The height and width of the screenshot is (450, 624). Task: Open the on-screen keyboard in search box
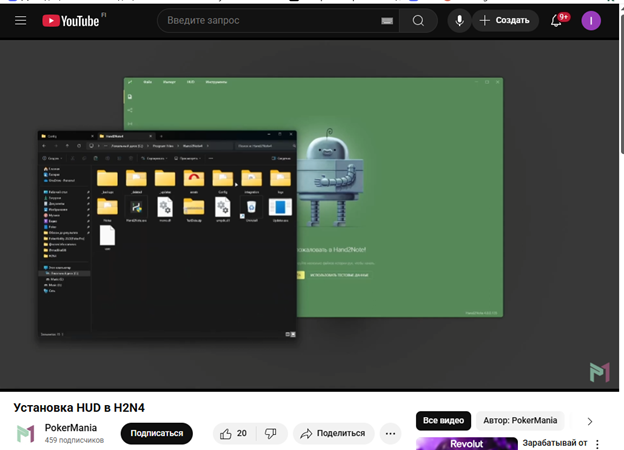coord(387,21)
